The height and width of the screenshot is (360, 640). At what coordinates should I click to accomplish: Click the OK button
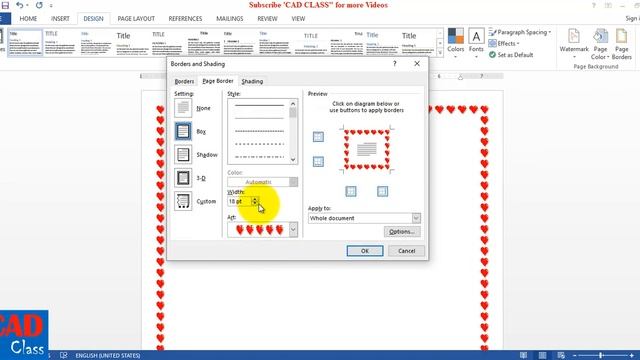pyautogui.click(x=365, y=251)
